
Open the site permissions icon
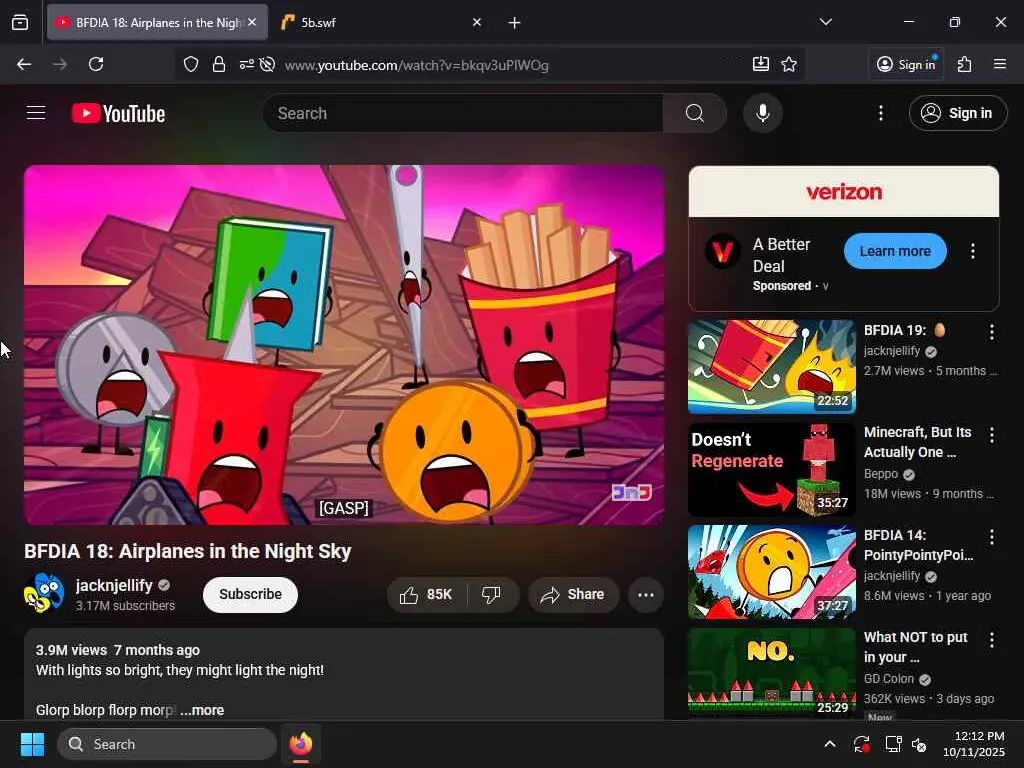[246, 64]
